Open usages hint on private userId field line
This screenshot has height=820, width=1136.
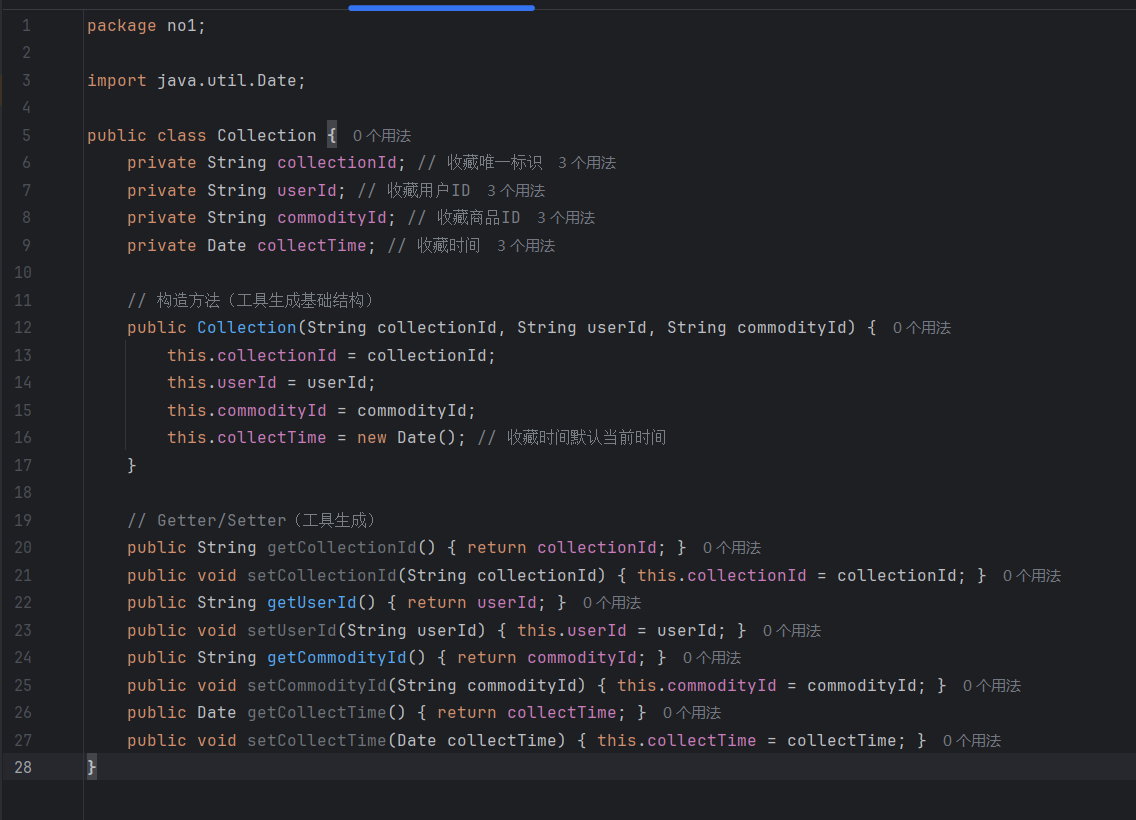tap(516, 191)
